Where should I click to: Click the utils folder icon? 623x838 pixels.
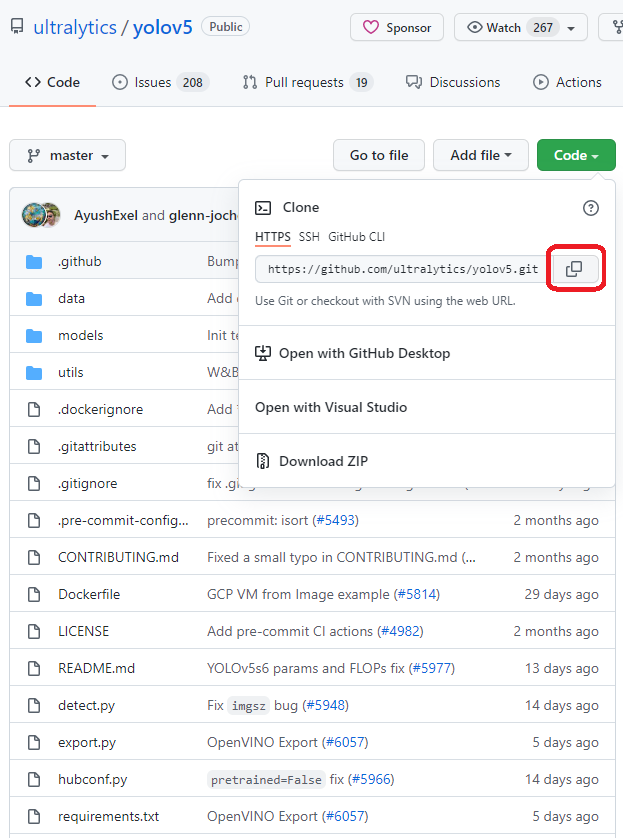coord(34,373)
